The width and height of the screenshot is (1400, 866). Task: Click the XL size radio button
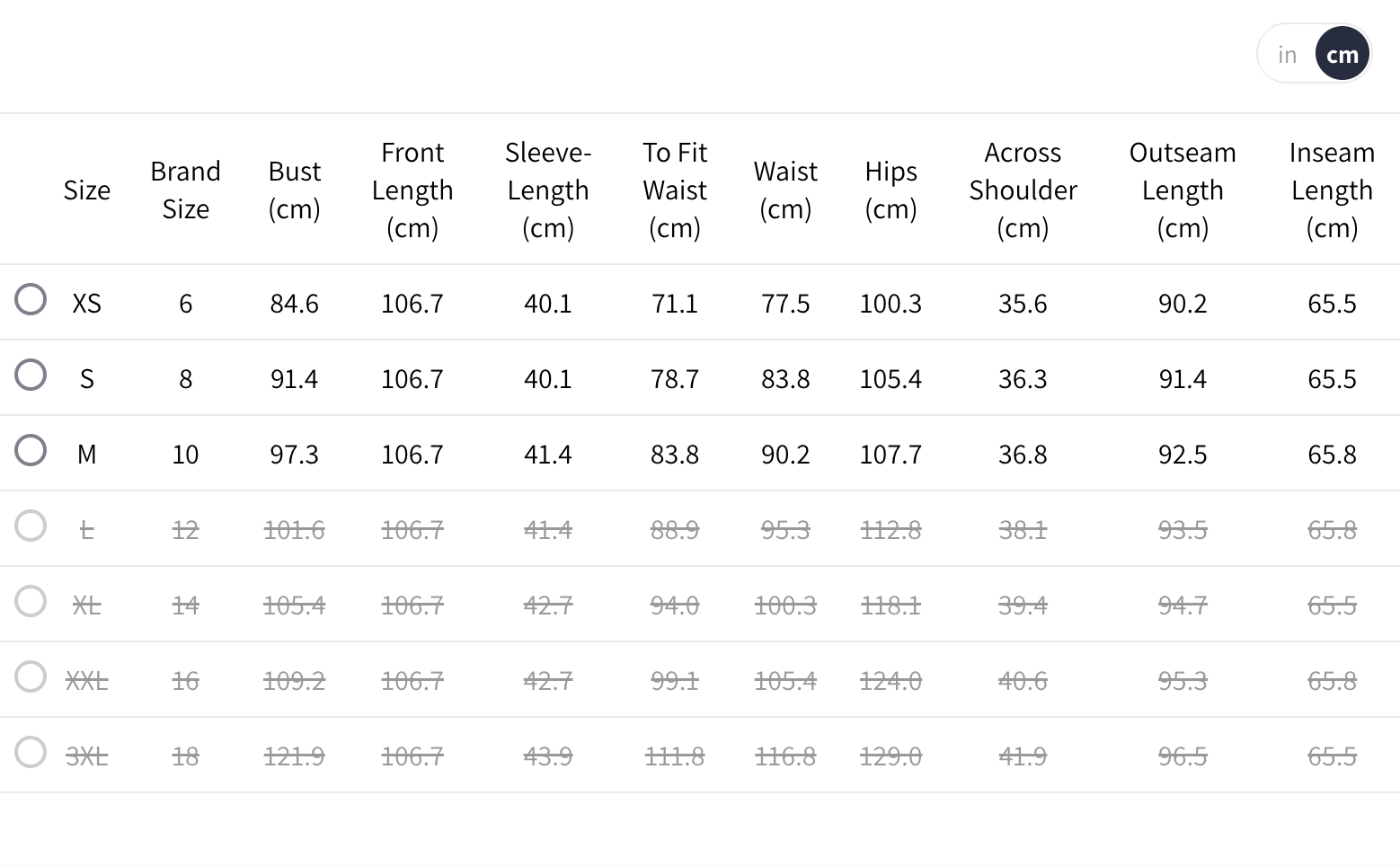coord(31,602)
